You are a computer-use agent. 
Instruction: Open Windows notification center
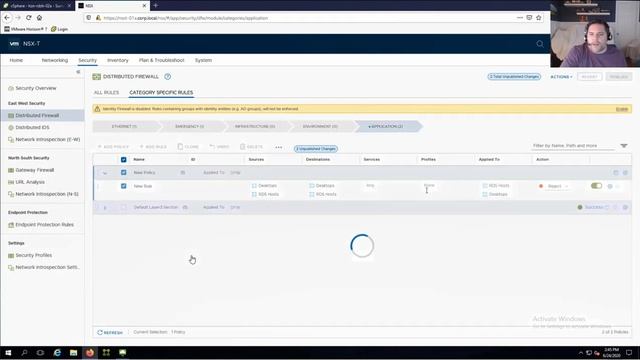pyautogui.click(x=629, y=353)
